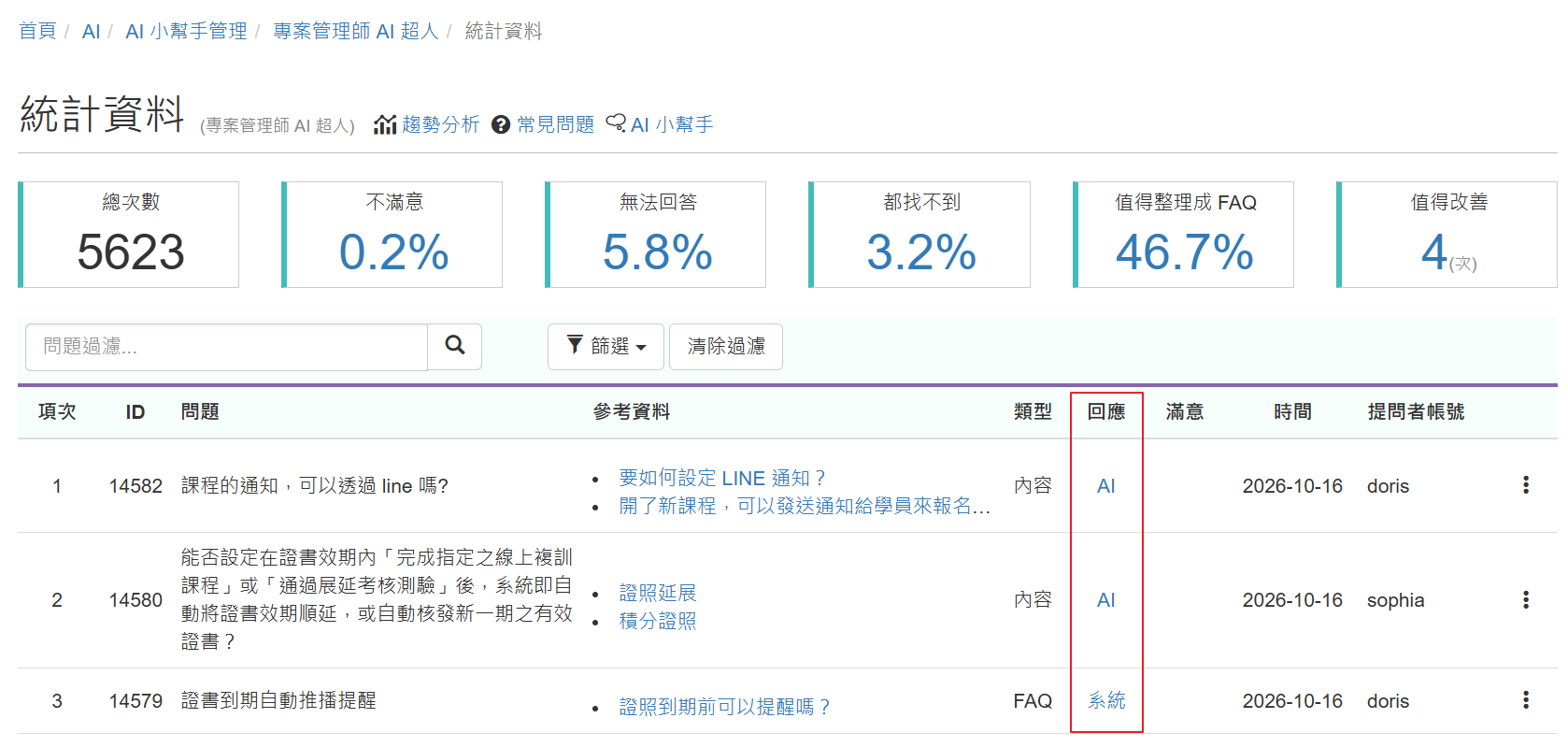Click the 不滿意 0.2% value

[393, 252]
